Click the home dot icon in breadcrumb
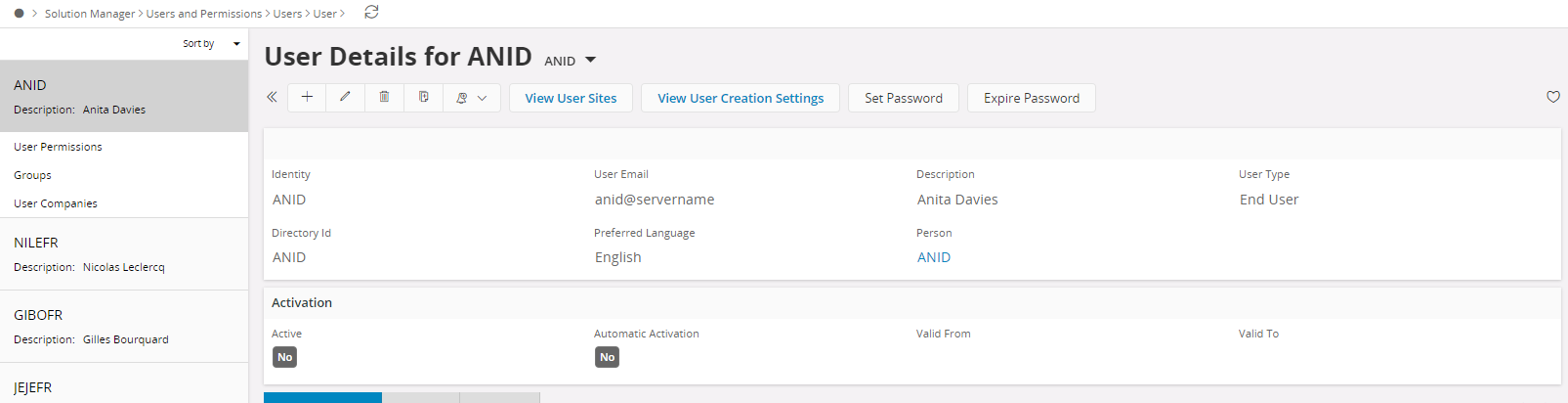Image resolution: width=1568 pixels, height=403 pixels. (x=19, y=14)
